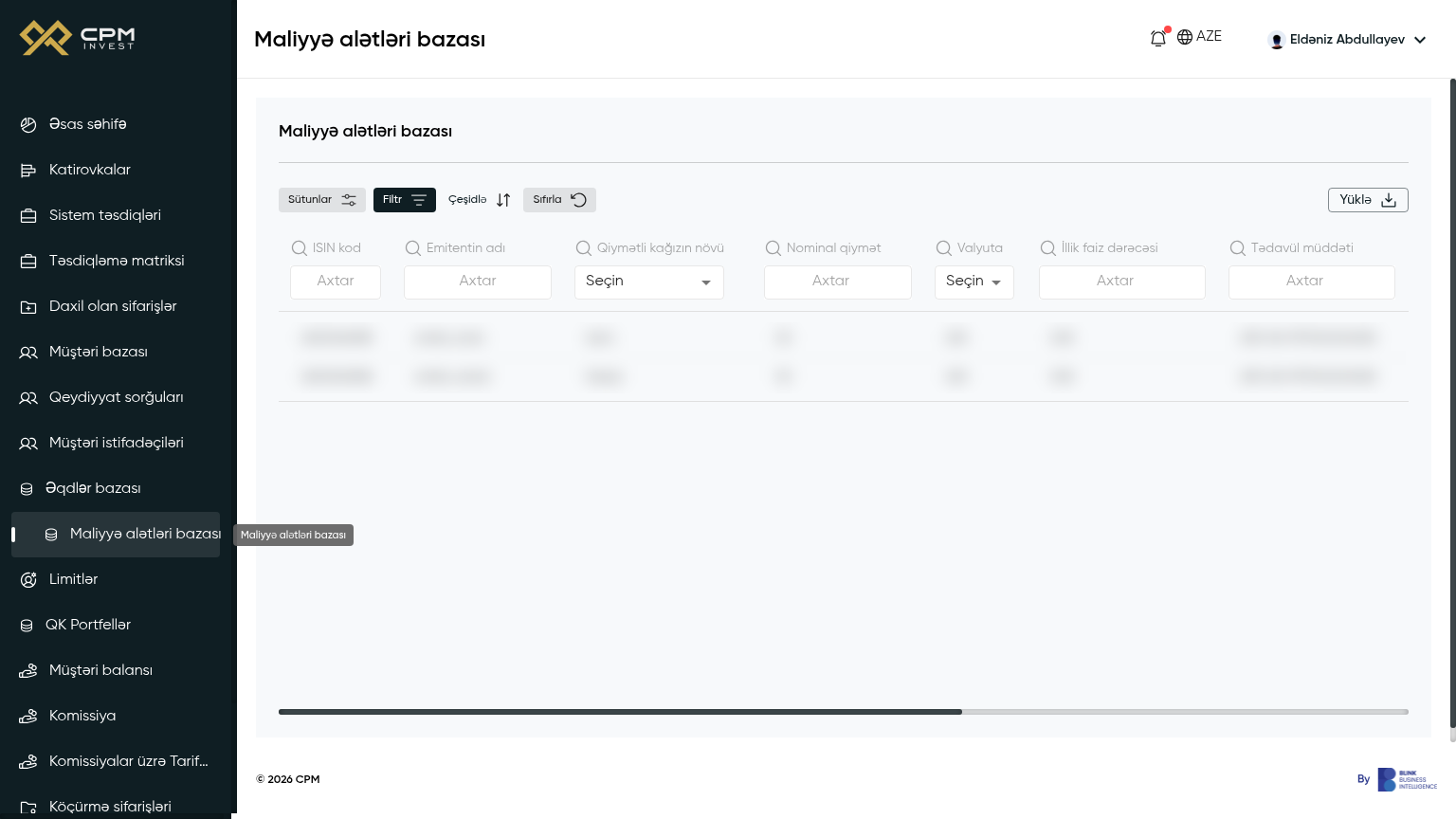Viewport: 1456px width, 819px height.
Task: Expand Eldəniz Abdullayev user menu
Action: tap(1347, 40)
